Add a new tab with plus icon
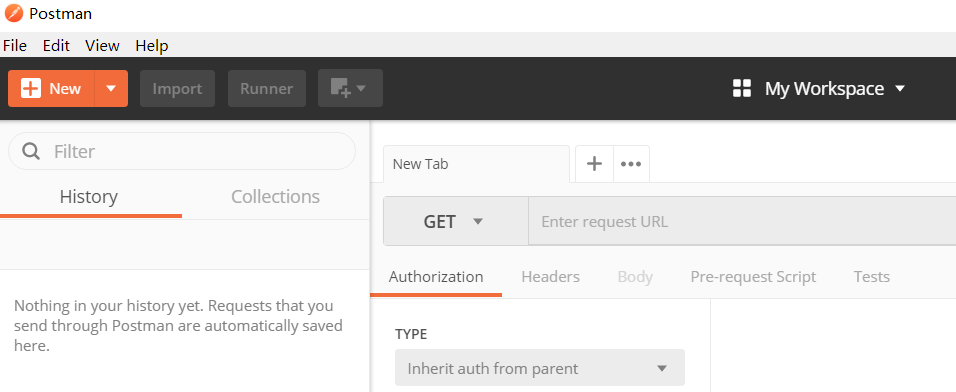 594,163
